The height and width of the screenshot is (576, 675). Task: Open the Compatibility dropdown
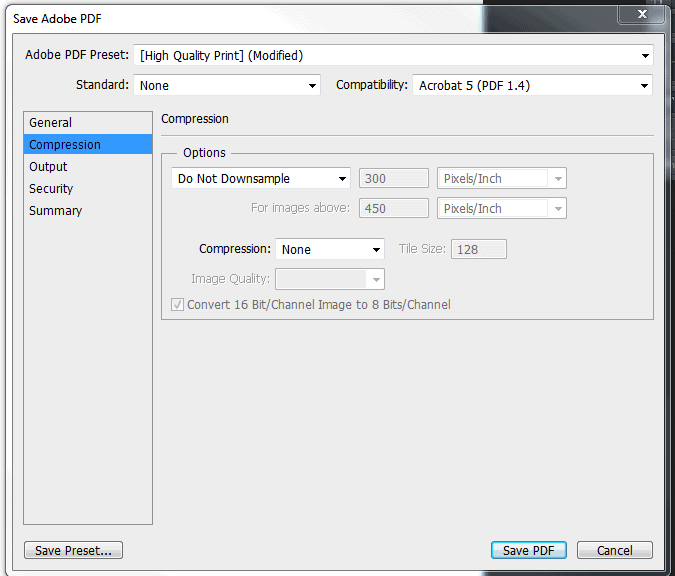coord(532,86)
